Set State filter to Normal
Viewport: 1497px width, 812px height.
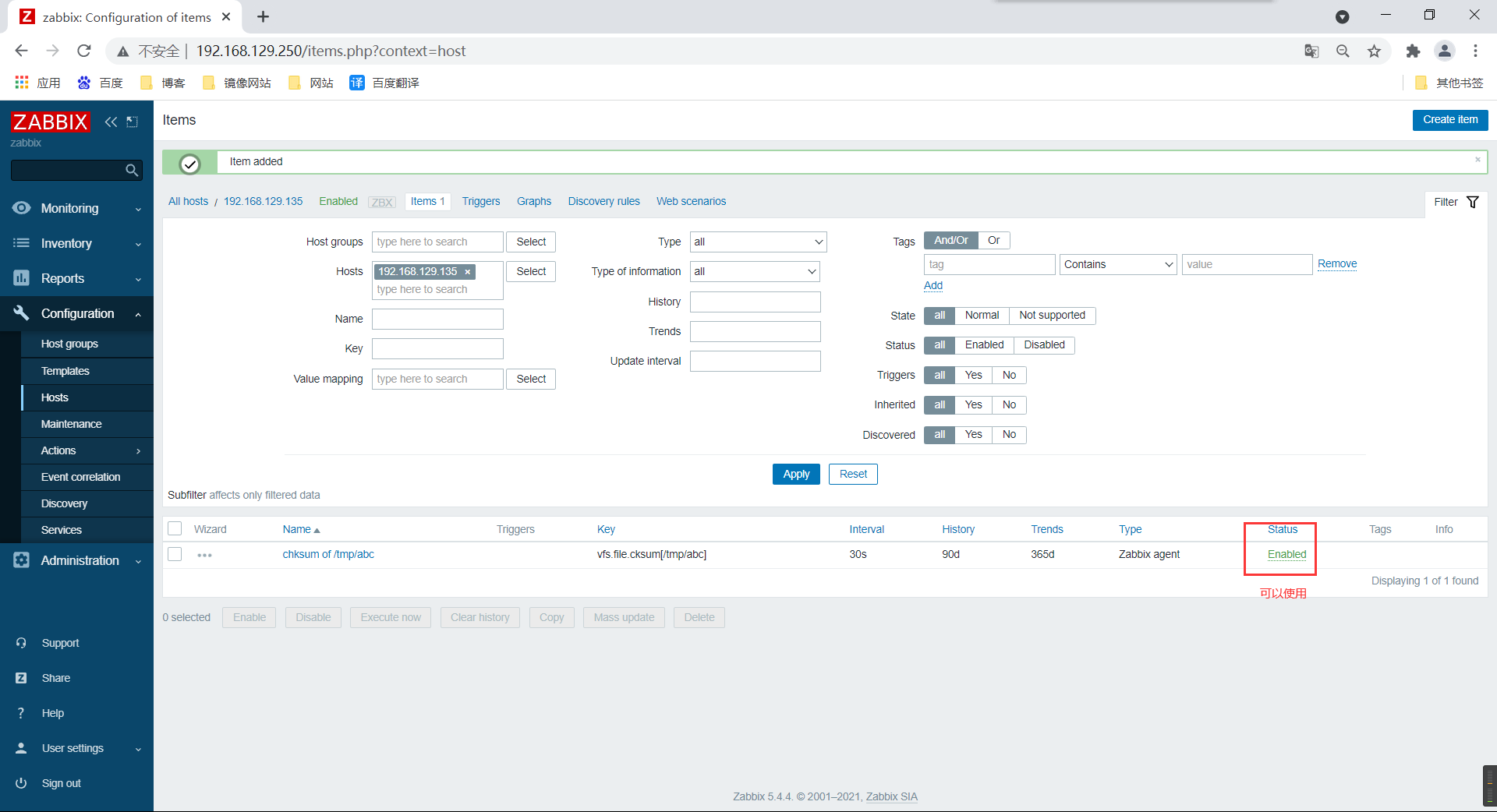pyautogui.click(x=982, y=316)
